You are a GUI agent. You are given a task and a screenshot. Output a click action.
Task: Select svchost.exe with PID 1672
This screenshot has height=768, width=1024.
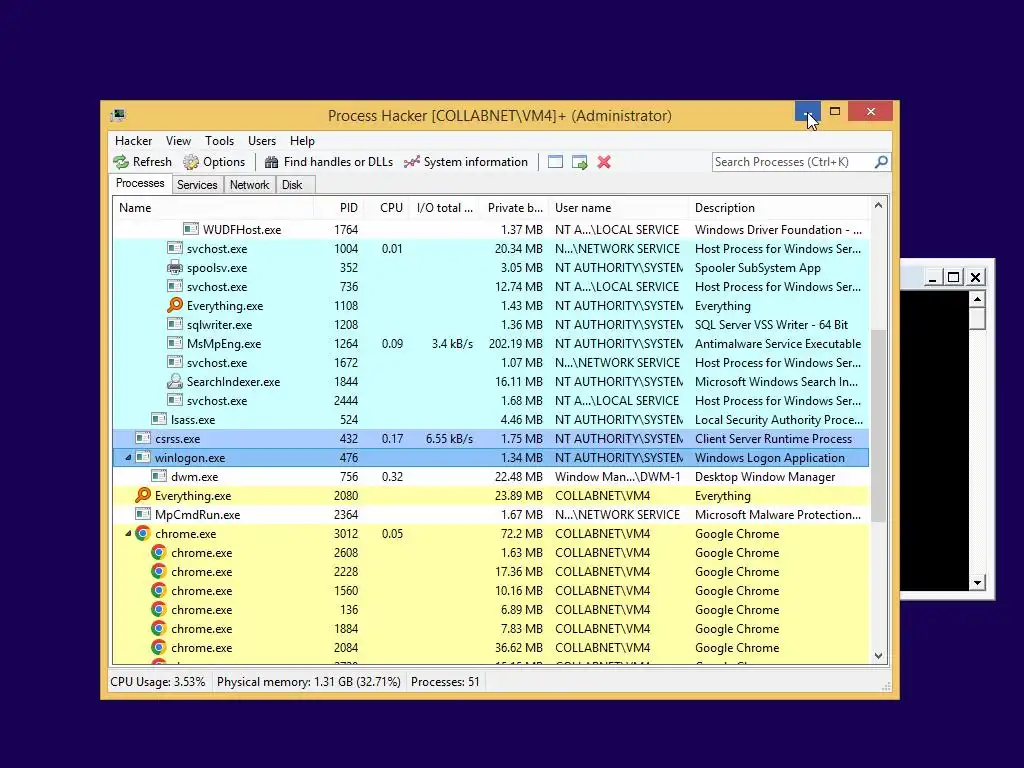[x=491, y=362]
